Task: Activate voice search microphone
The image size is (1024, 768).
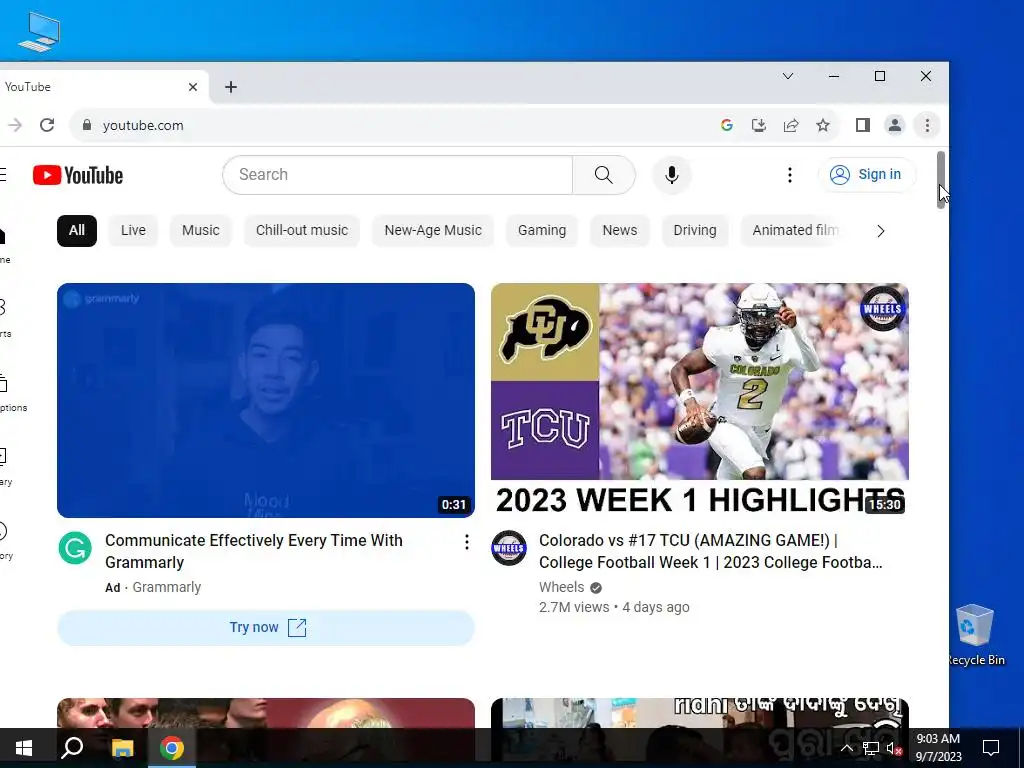Action: click(671, 175)
